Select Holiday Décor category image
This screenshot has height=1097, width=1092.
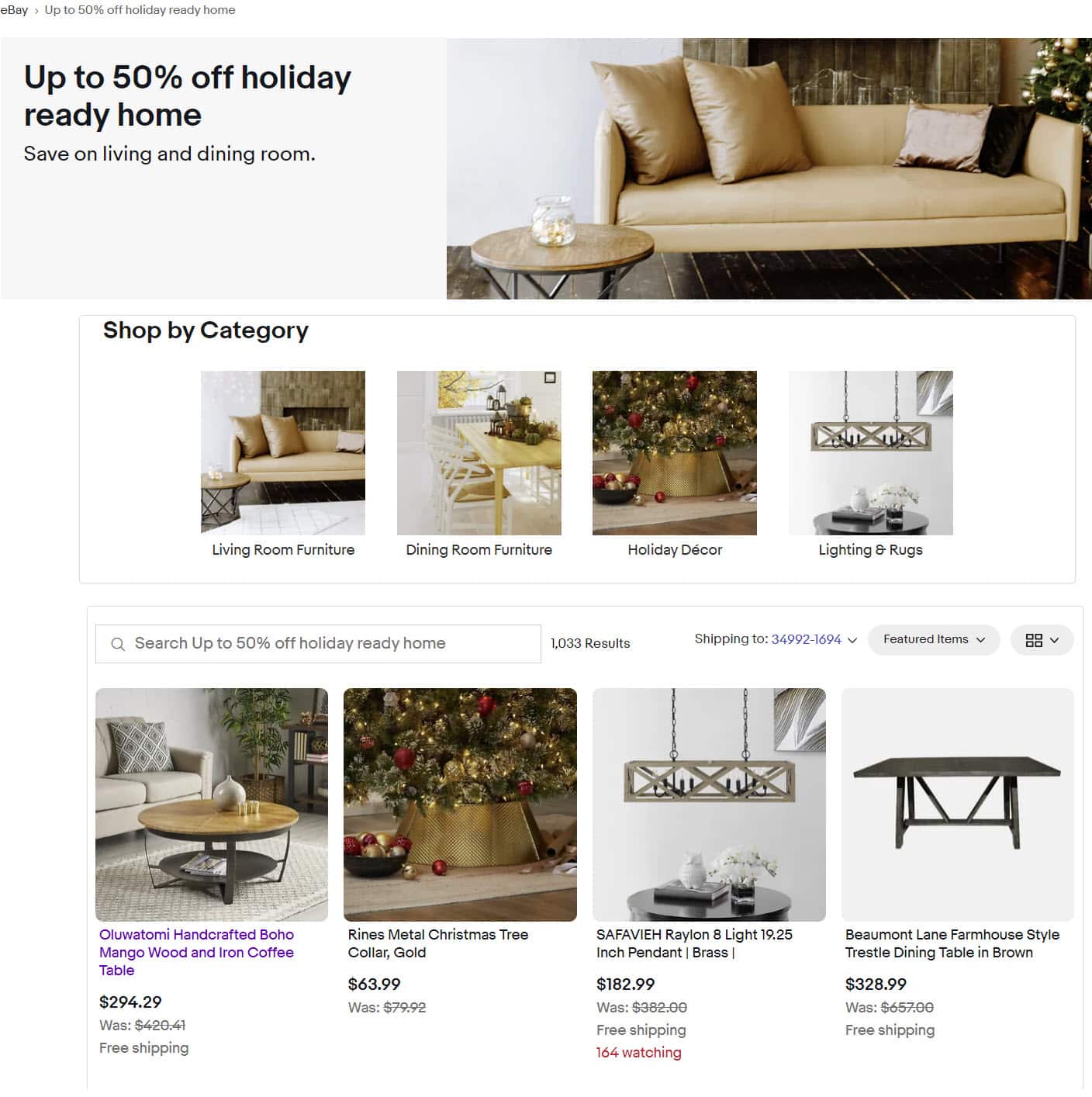[x=675, y=453]
